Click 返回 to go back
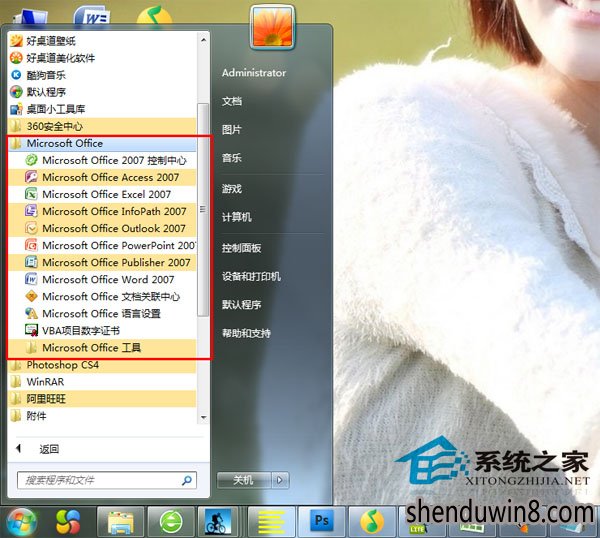The height and width of the screenshot is (538, 600). coord(49,449)
